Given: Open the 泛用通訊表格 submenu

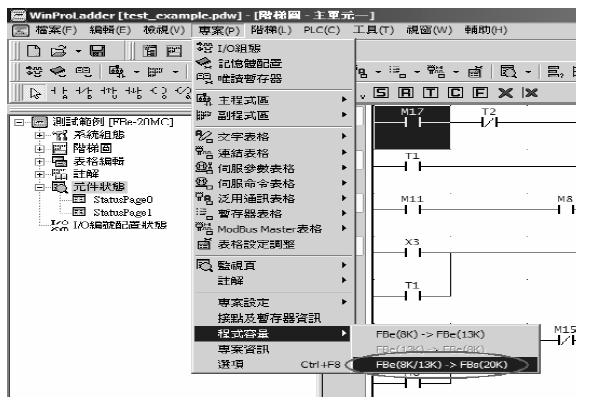Looking at the screenshot, I should 273,198.
